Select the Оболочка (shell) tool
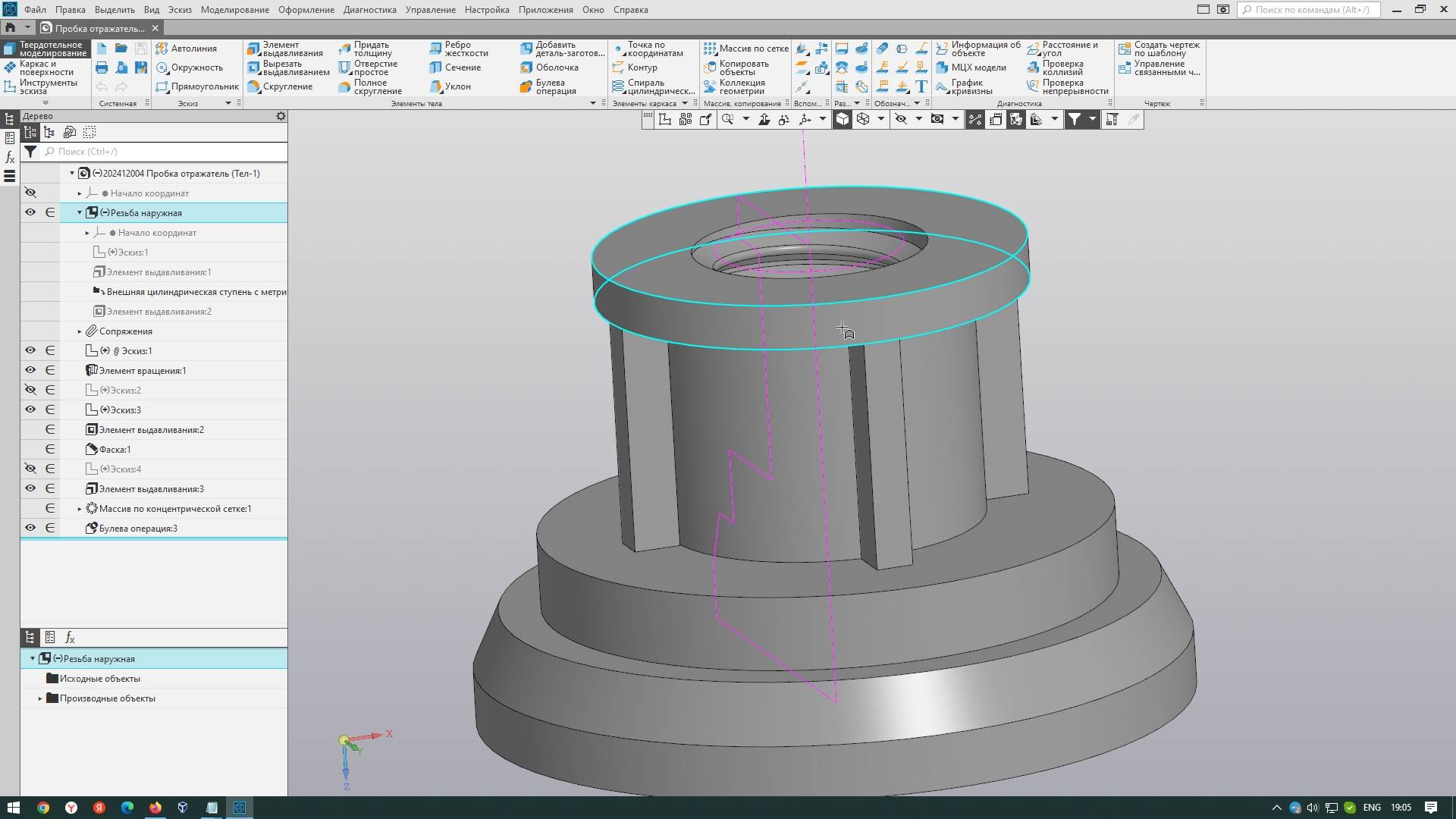 pos(554,67)
